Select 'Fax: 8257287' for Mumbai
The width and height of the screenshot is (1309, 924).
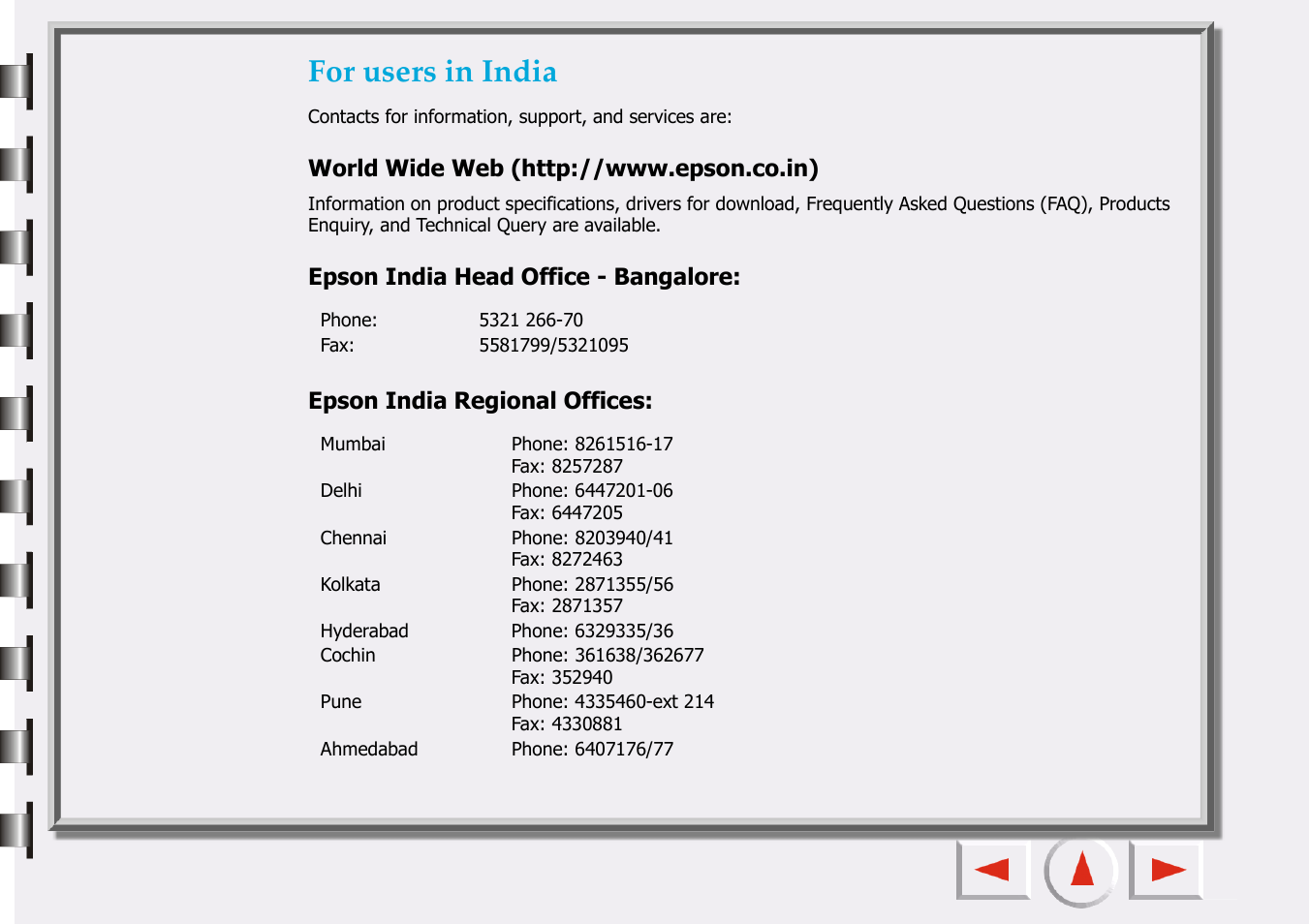click(567, 466)
